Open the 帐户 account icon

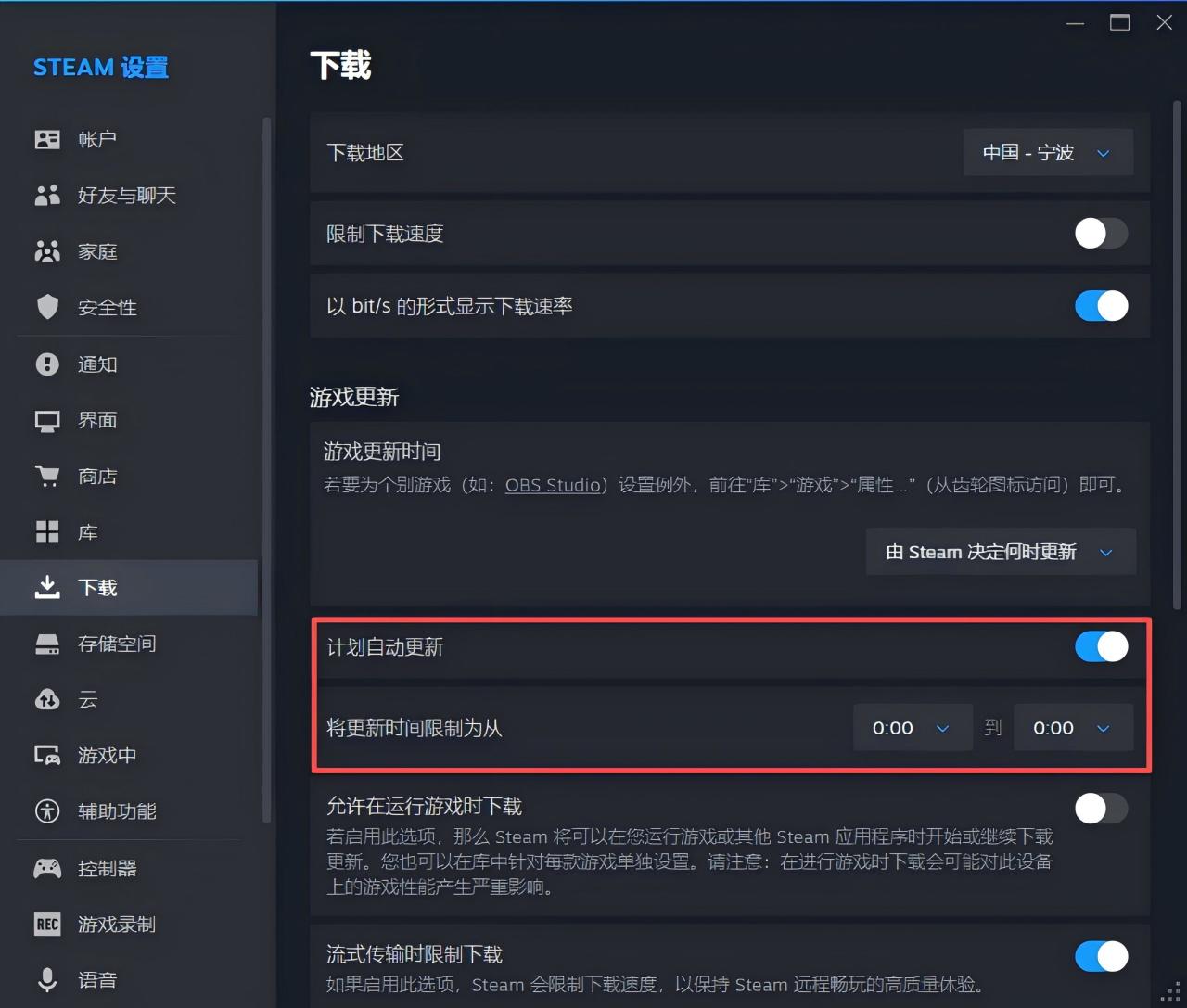[47, 139]
